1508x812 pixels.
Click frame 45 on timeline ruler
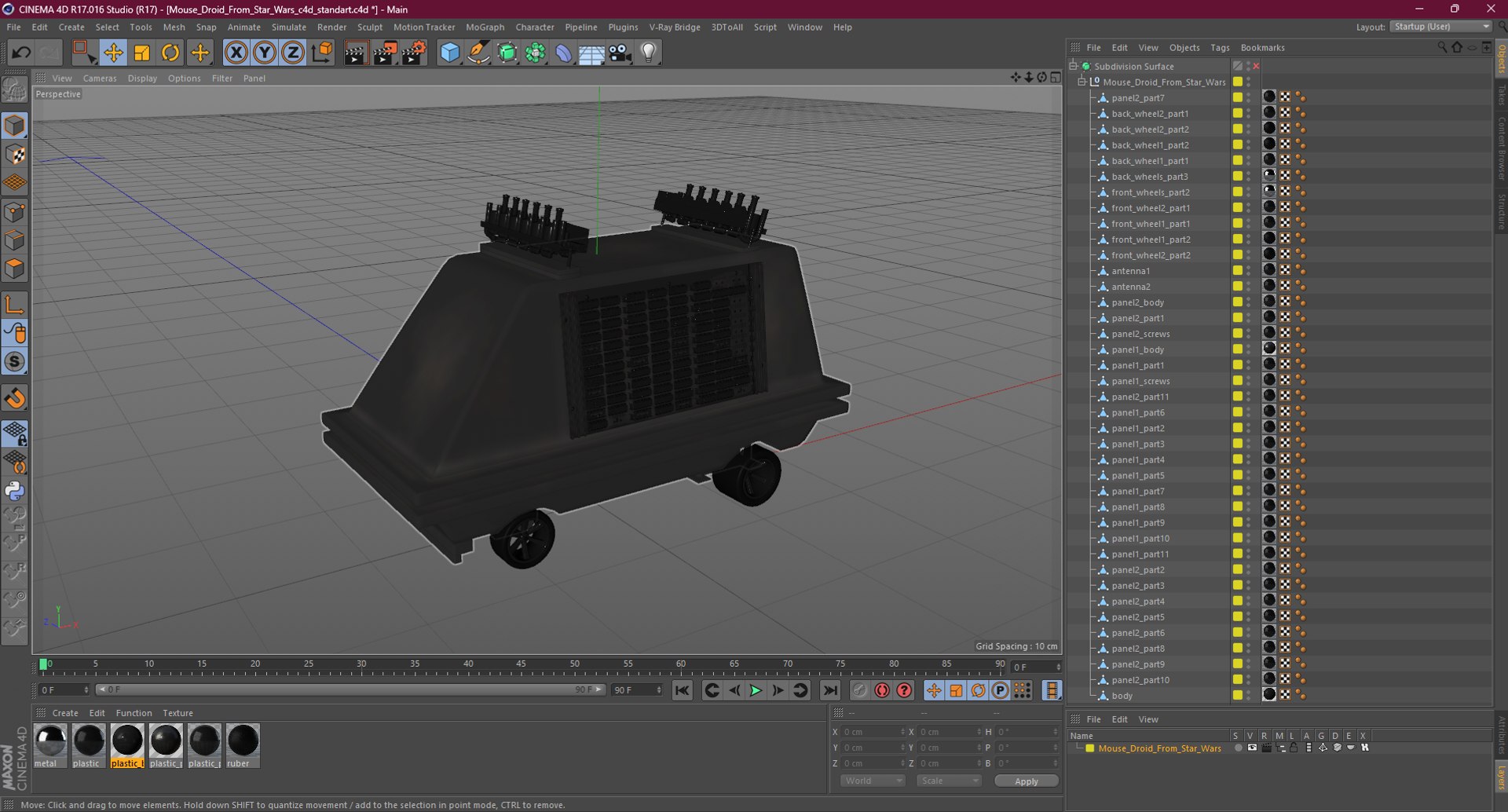tap(521, 664)
